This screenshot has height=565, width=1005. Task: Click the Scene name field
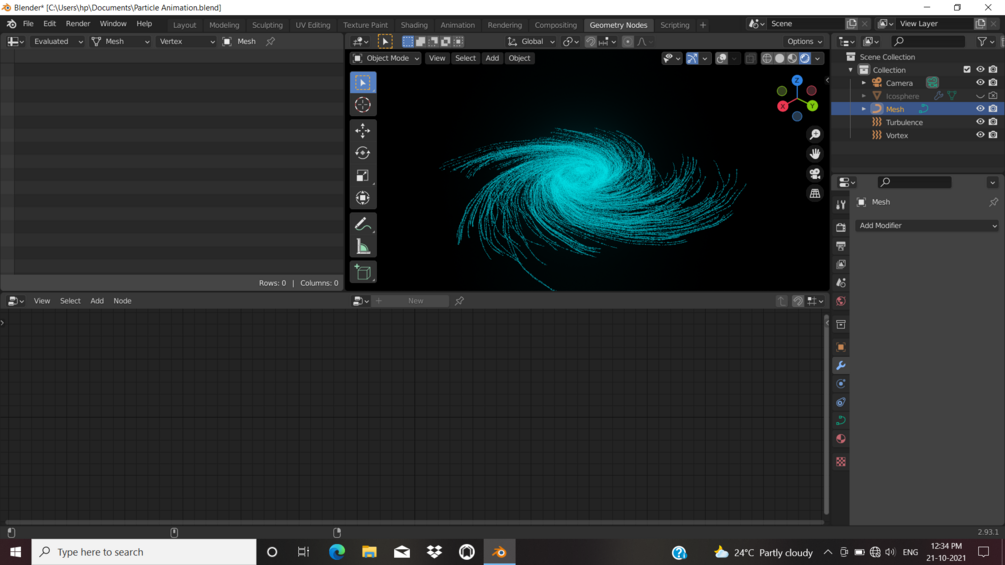(x=805, y=24)
